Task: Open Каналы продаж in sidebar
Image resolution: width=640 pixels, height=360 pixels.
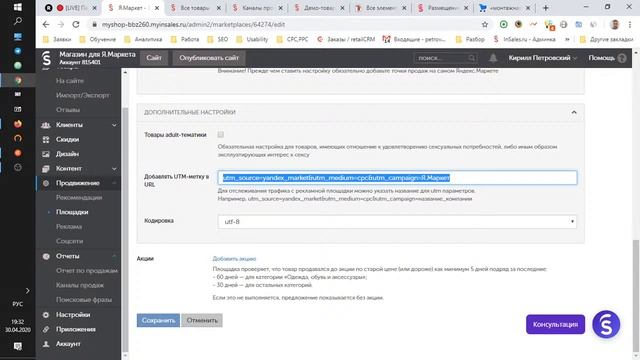Action: (x=80, y=285)
